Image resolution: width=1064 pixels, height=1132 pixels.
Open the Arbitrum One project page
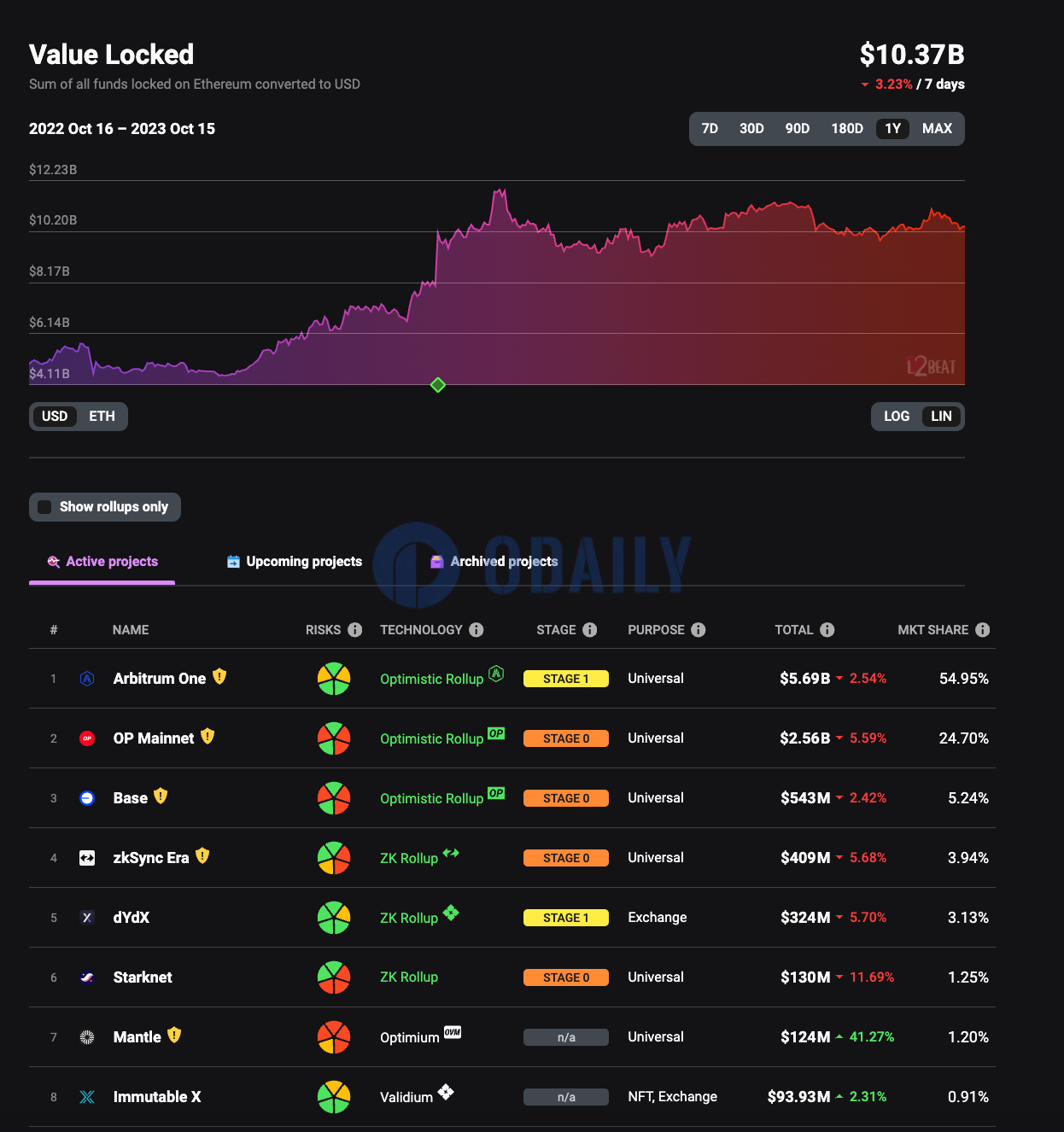click(160, 679)
